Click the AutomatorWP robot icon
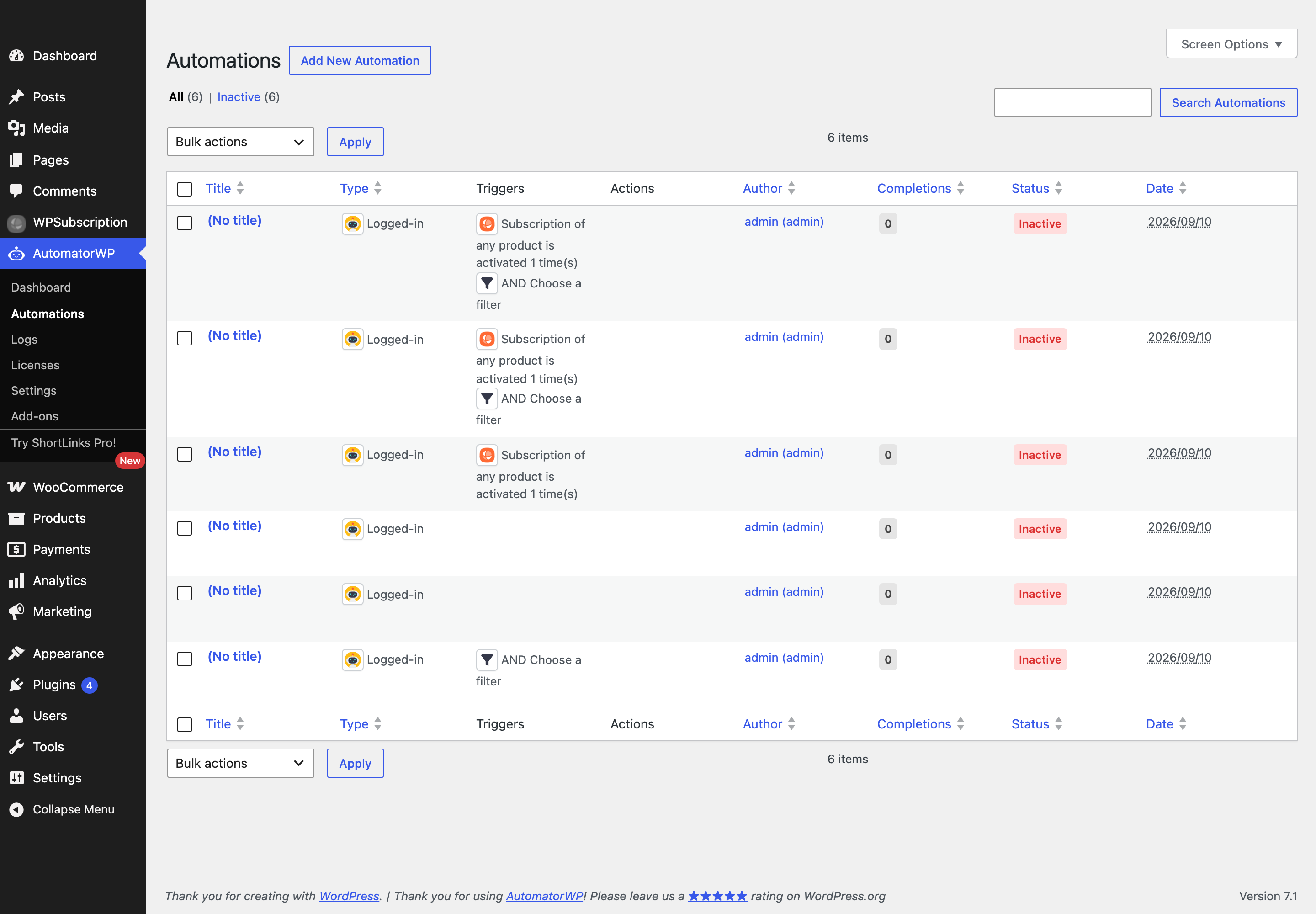 tap(16, 253)
